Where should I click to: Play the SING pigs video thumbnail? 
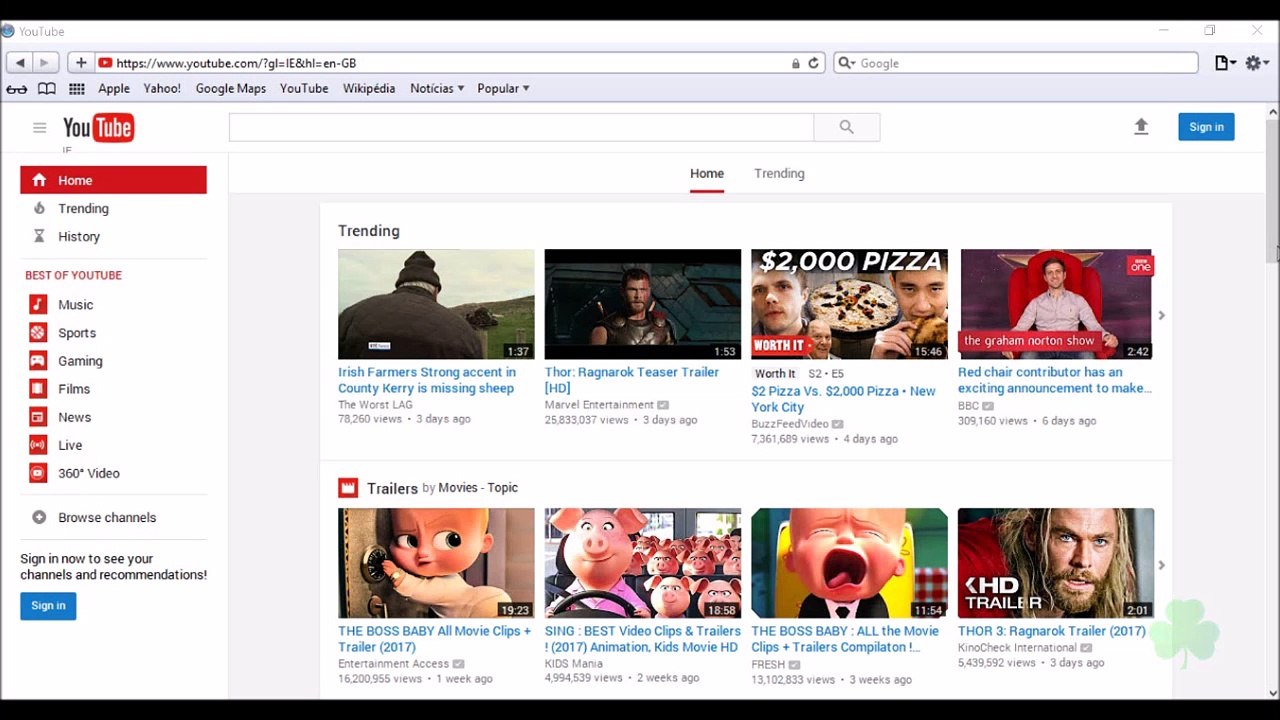tap(643, 563)
